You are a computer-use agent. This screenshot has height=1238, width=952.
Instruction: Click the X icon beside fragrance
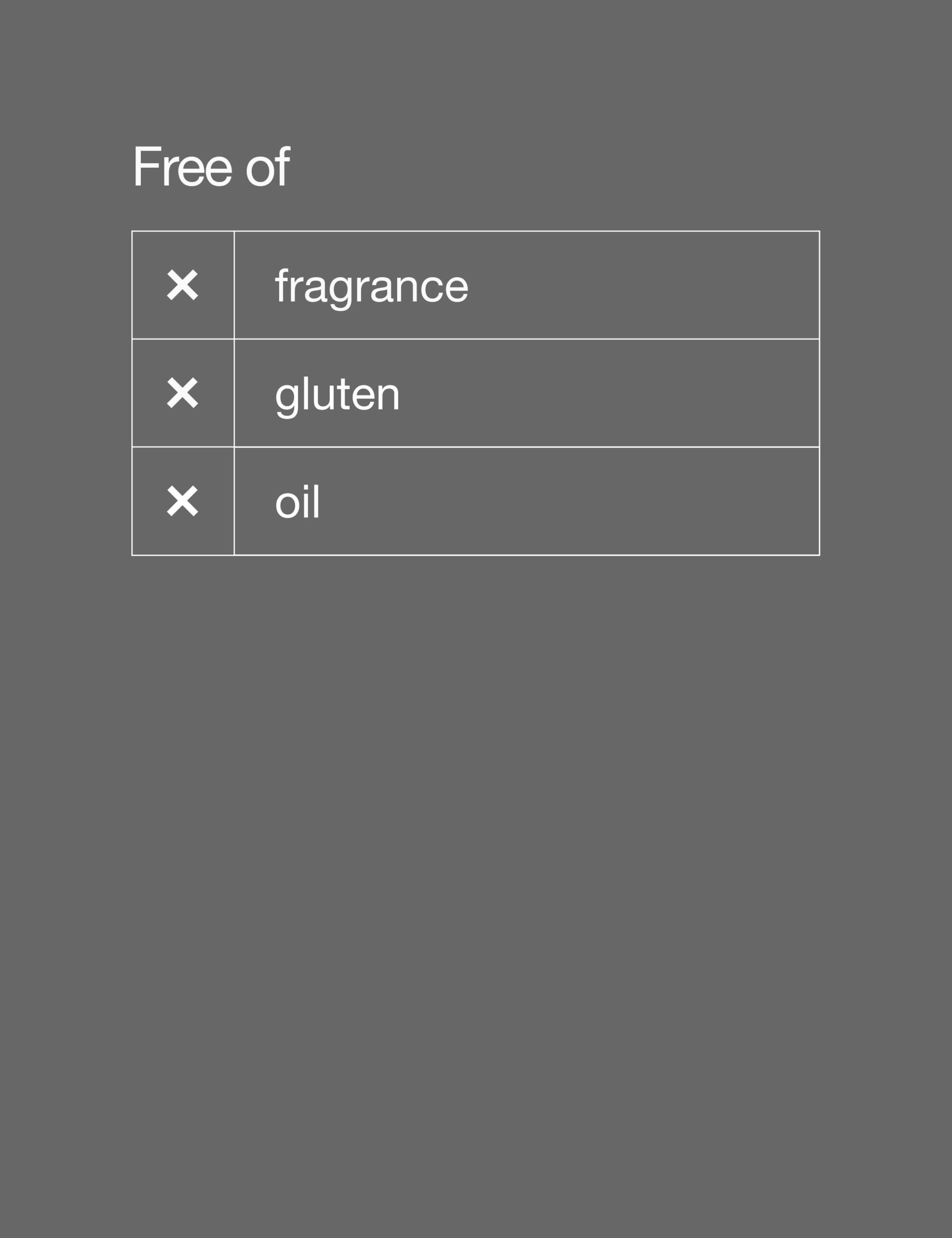(x=183, y=285)
